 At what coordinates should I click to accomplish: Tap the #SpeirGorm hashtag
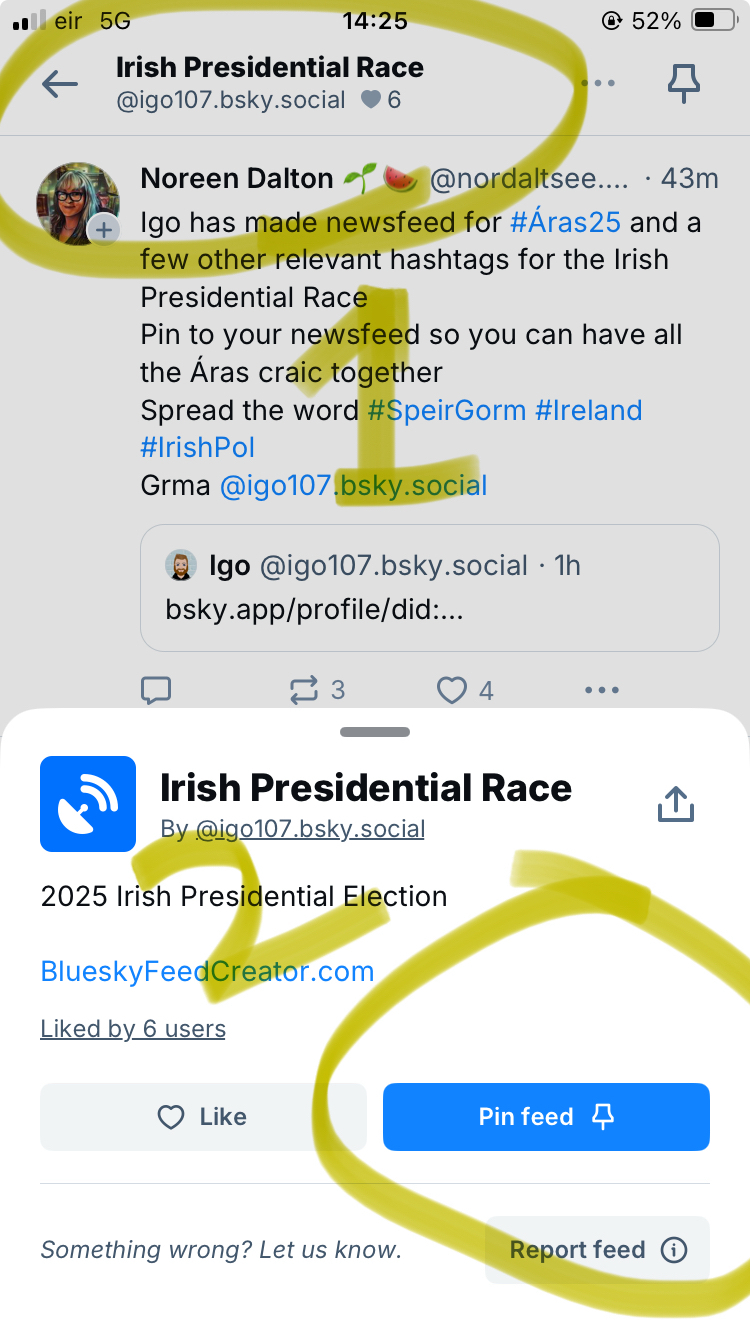[x=447, y=411]
